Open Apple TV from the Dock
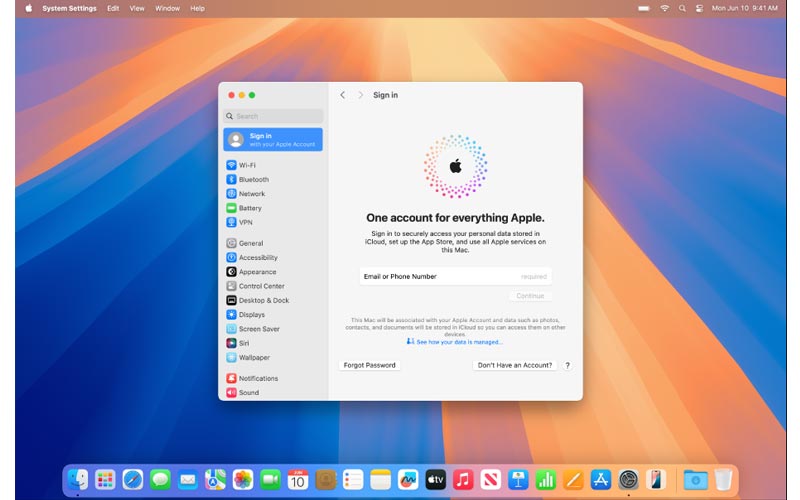This screenshot has height=500, width=800. [x=436, y=480]
